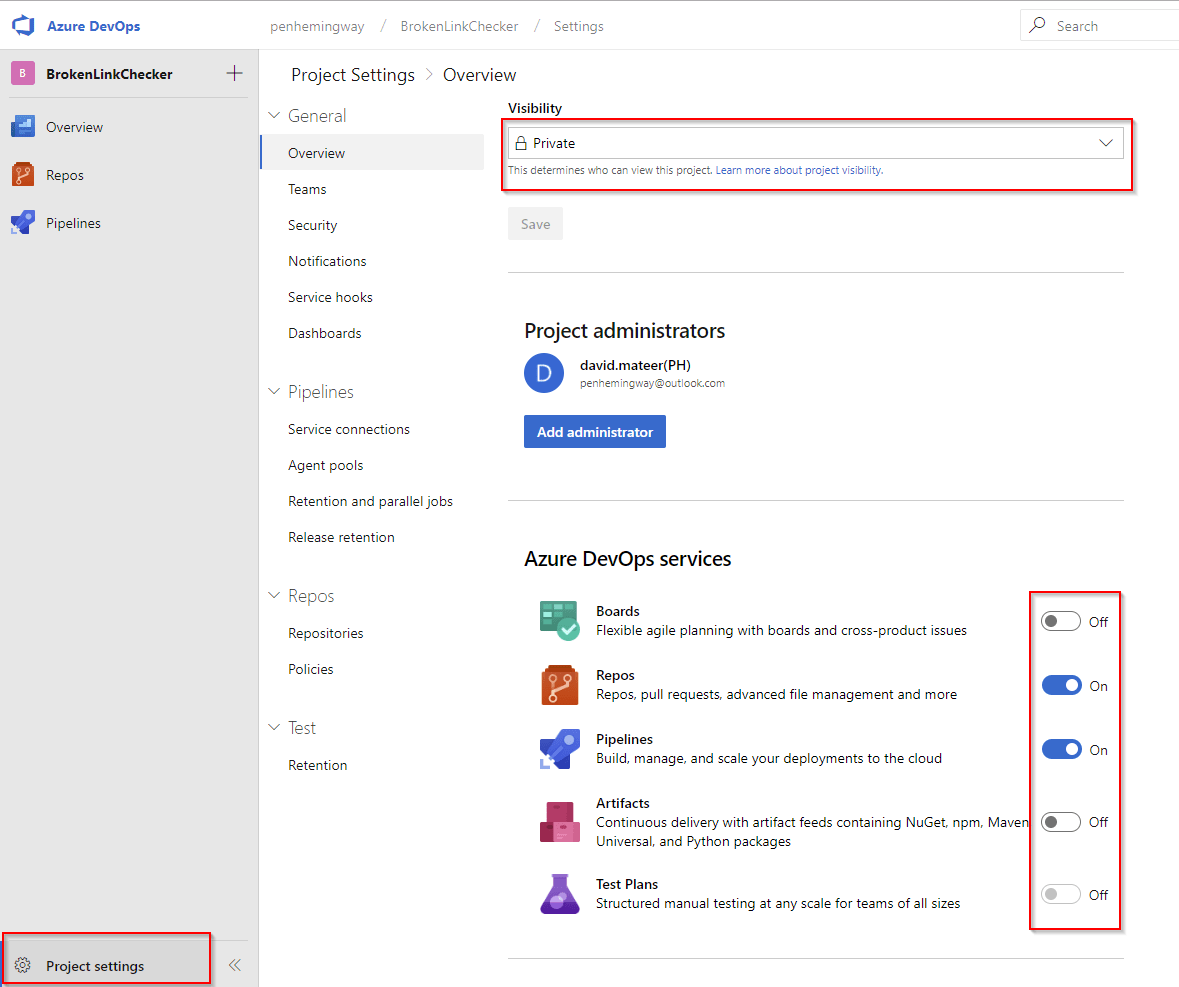Click penhemingway in breadcrumb
The width and height of the screenshot is (1179, 987).
click(x=317, y=26)
